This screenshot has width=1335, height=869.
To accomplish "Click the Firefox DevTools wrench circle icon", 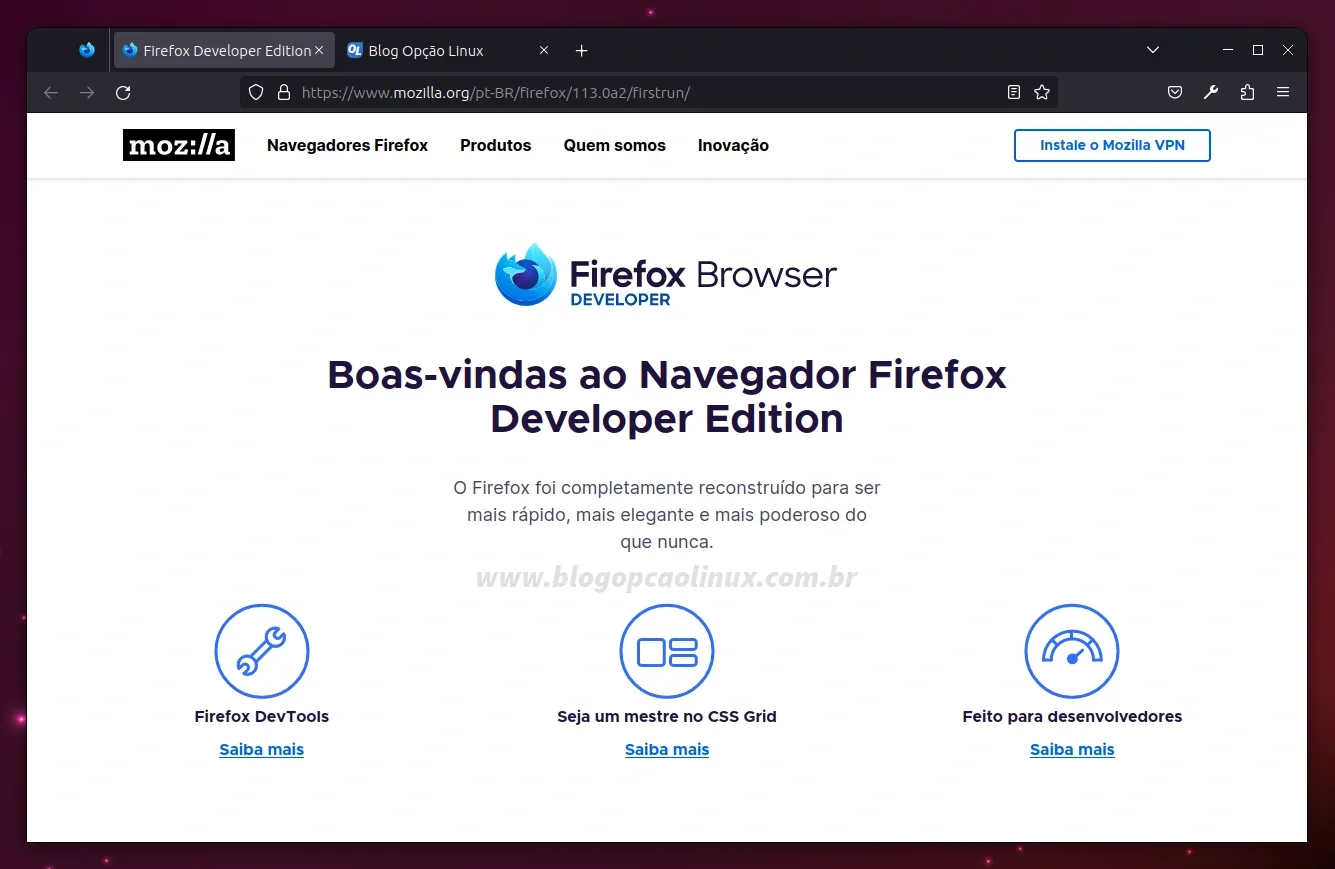I will (x=262, y=651).
